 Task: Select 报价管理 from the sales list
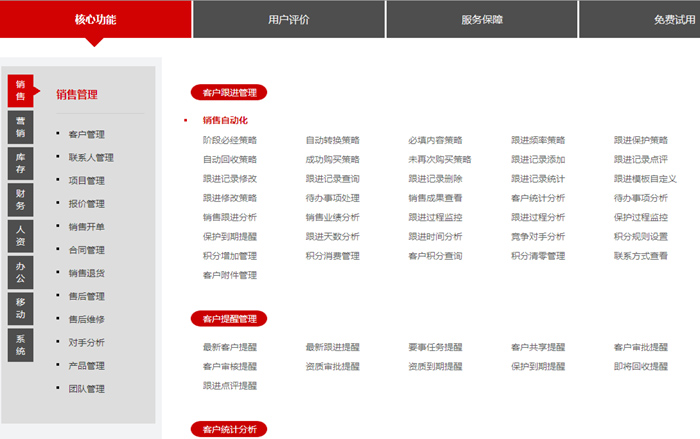point(87,204)
